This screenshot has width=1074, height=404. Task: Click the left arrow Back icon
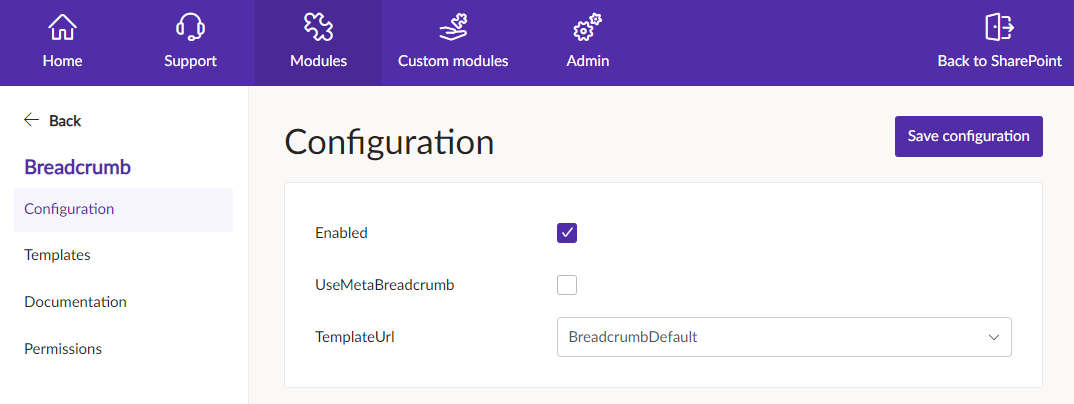[x=32, y=121]
